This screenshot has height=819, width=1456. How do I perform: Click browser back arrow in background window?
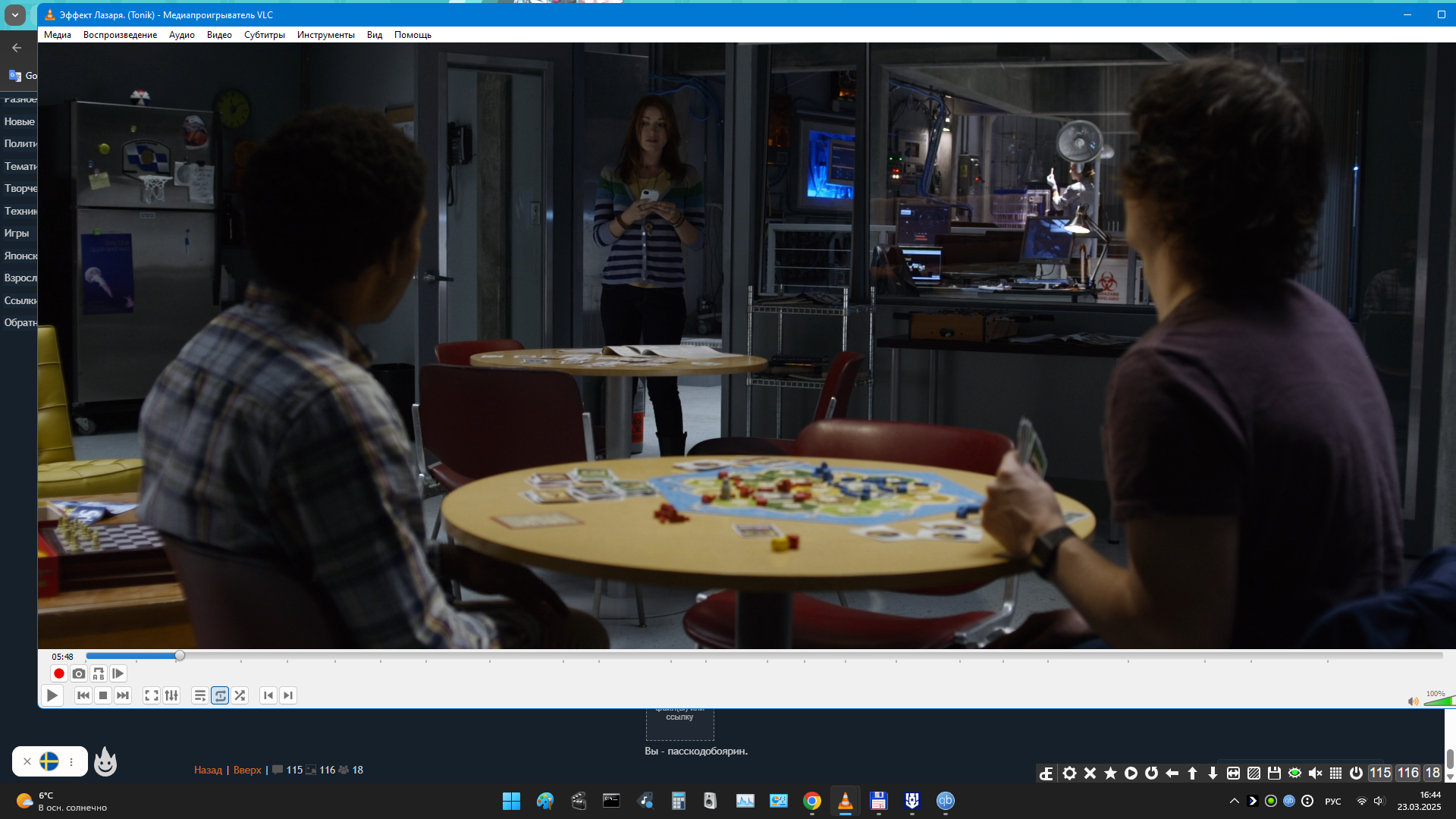[17, 48]
